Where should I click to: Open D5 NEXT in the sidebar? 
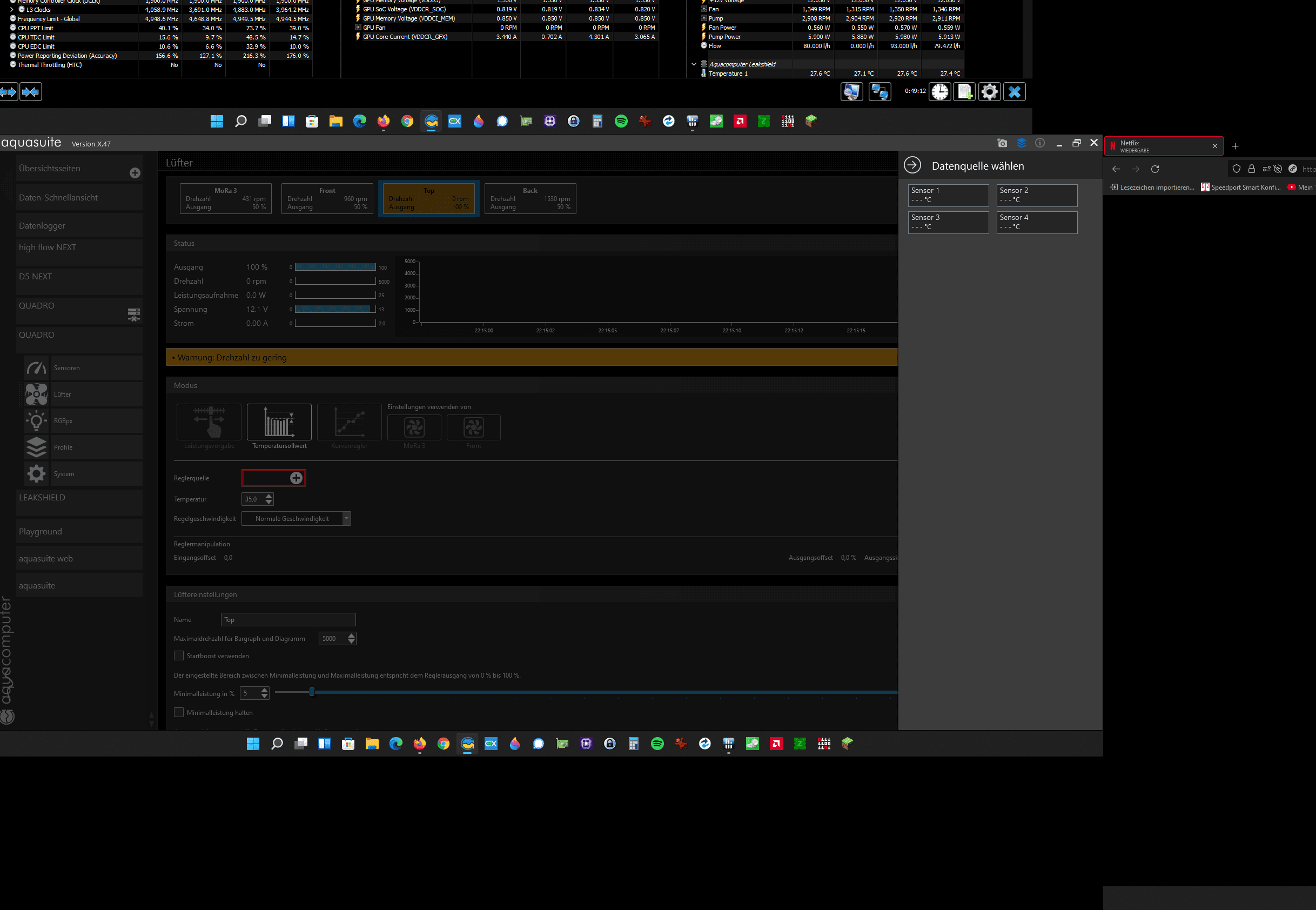pos(79,282)
